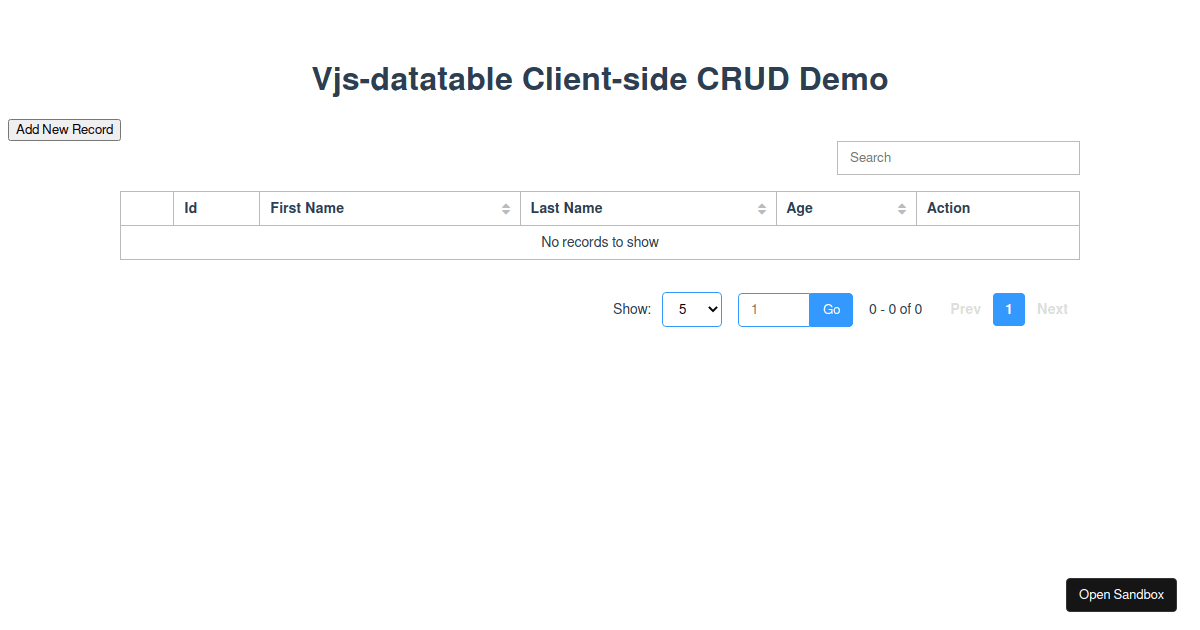Select page 1 in the paginator
1200x630 pixels.
point(1008,309)
